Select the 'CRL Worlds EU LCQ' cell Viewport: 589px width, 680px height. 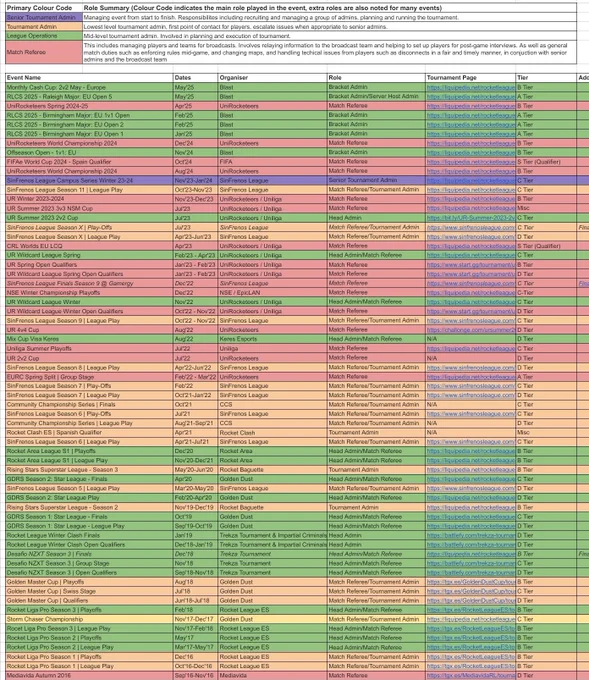click(x=89, y=246)
